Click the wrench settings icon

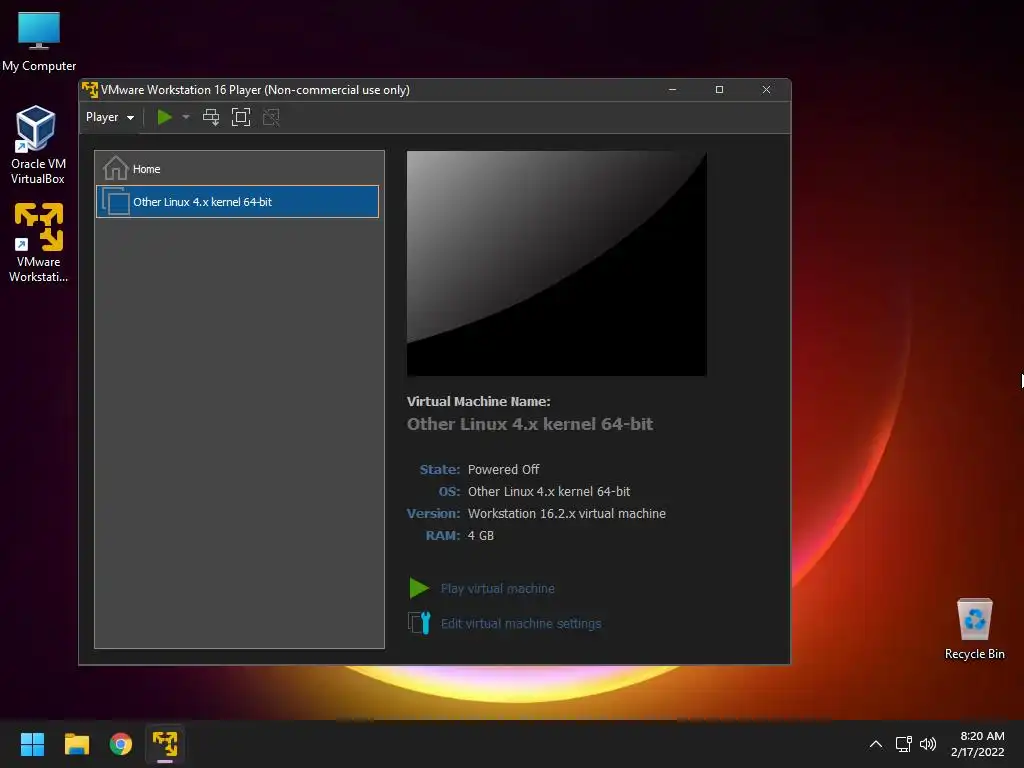click(419, 623)
